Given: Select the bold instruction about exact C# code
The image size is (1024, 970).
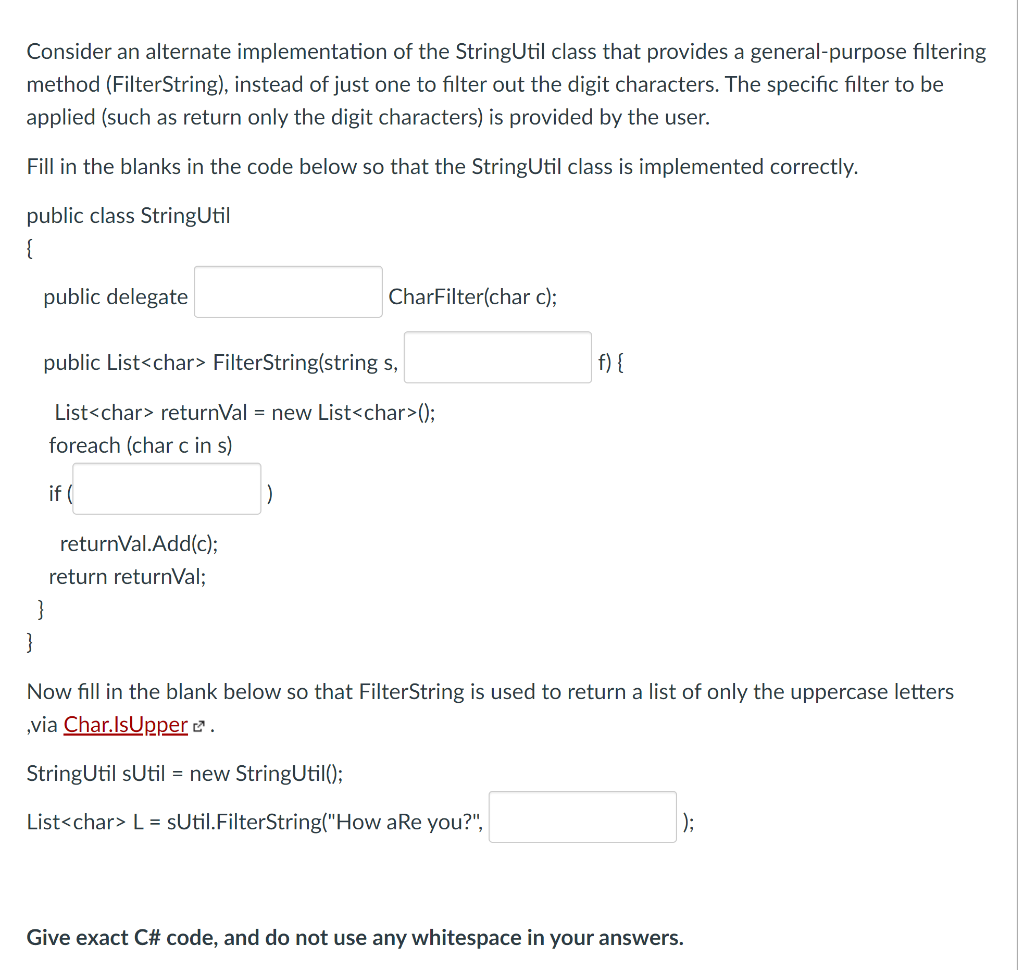Looking at the screenshot, I should click(356, 937).
